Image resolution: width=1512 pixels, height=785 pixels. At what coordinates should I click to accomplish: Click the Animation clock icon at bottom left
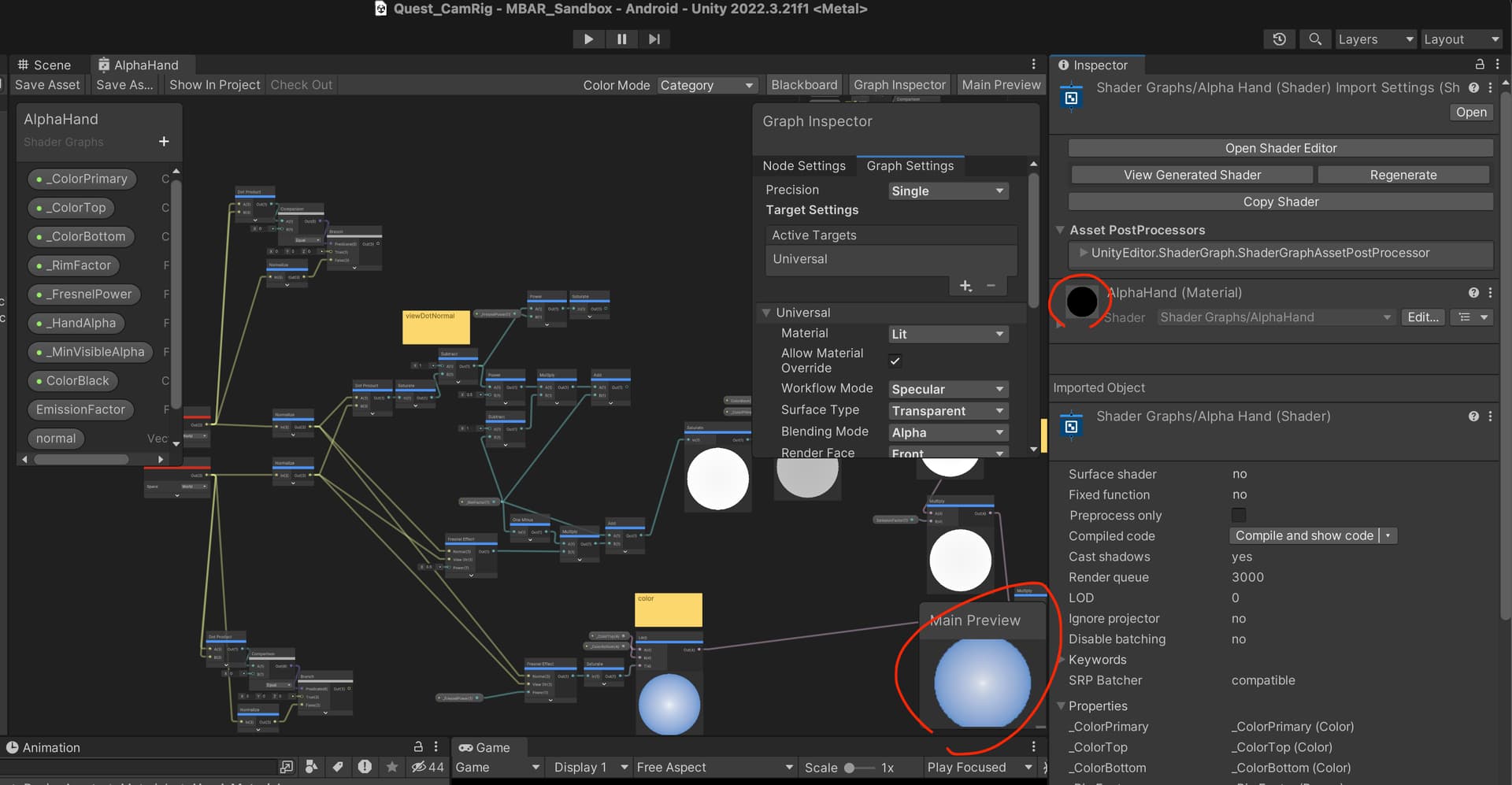pyautogui.click(x=12, y=747)
